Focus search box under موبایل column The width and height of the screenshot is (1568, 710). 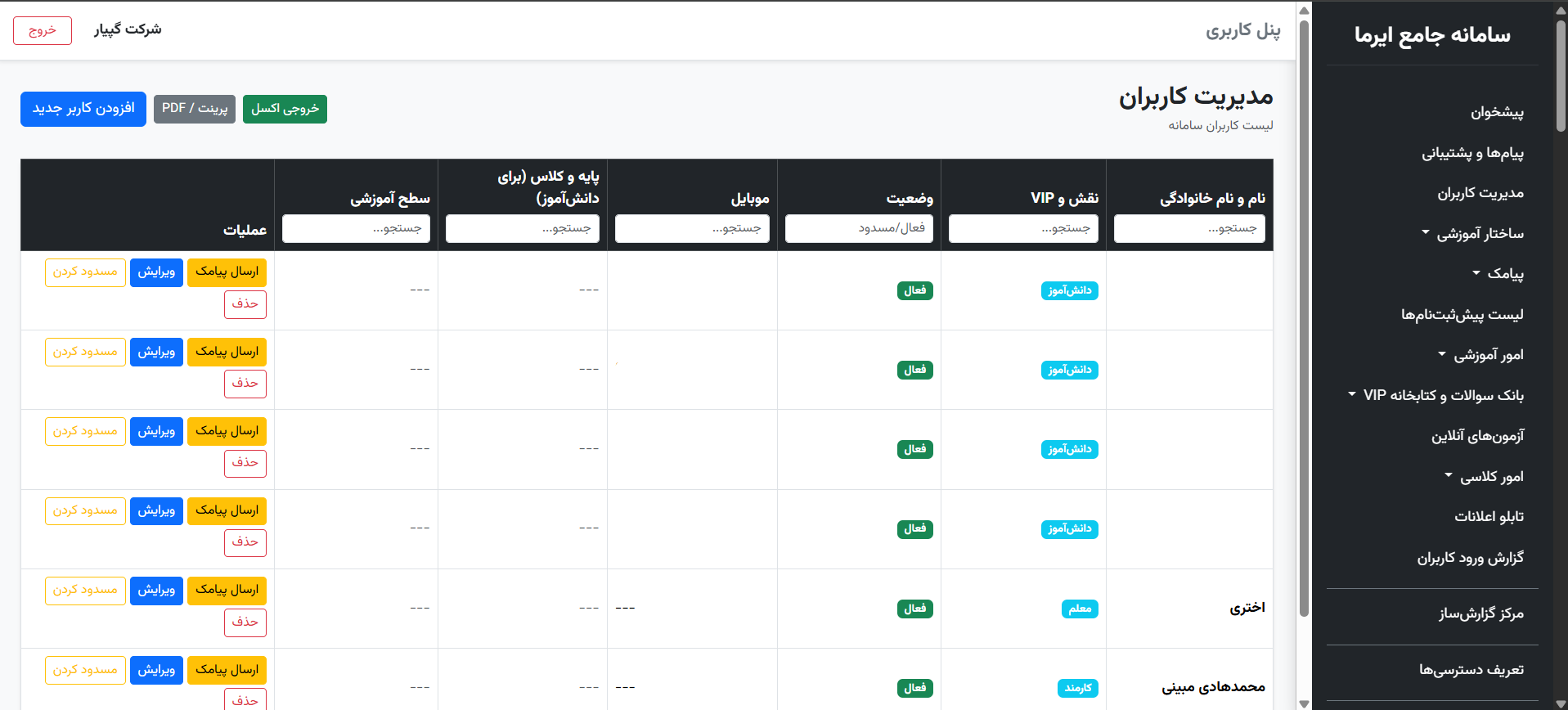[x=692, y=229]
